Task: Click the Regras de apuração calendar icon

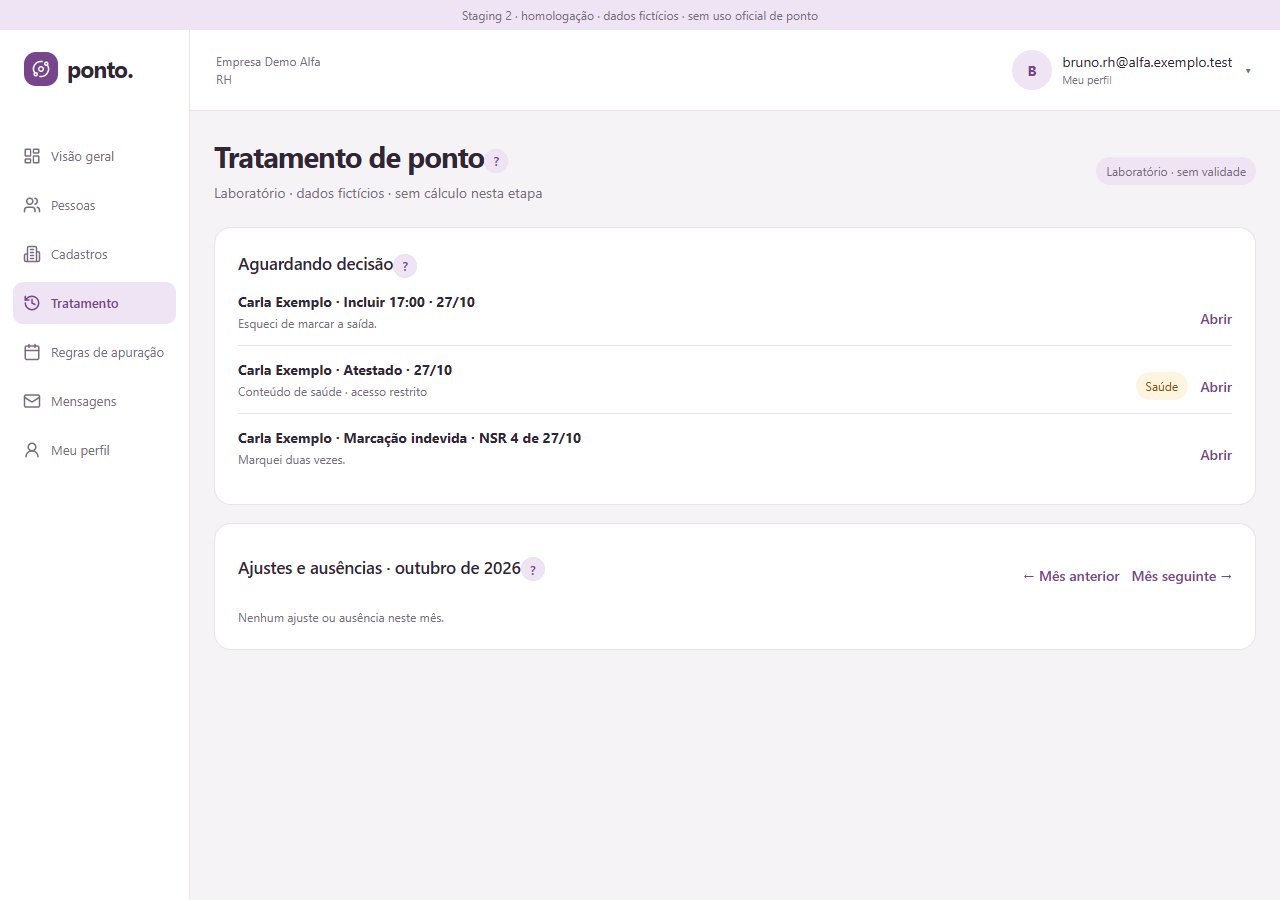Action: [32, 352]
